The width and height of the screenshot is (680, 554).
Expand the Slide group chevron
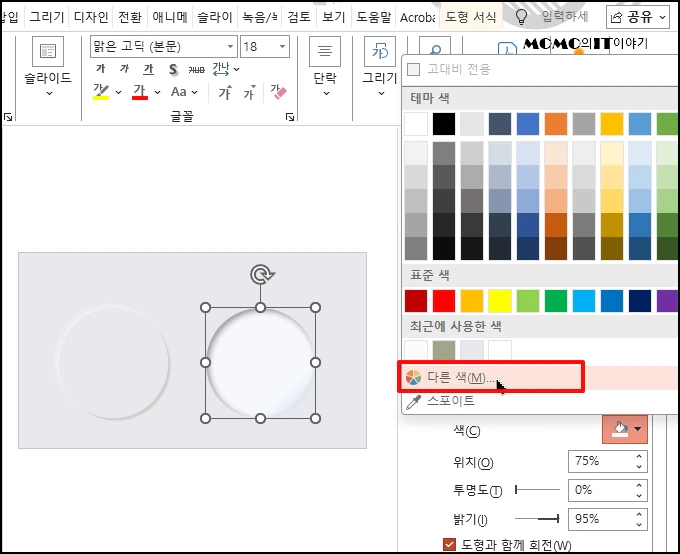[x=49, y=93]
